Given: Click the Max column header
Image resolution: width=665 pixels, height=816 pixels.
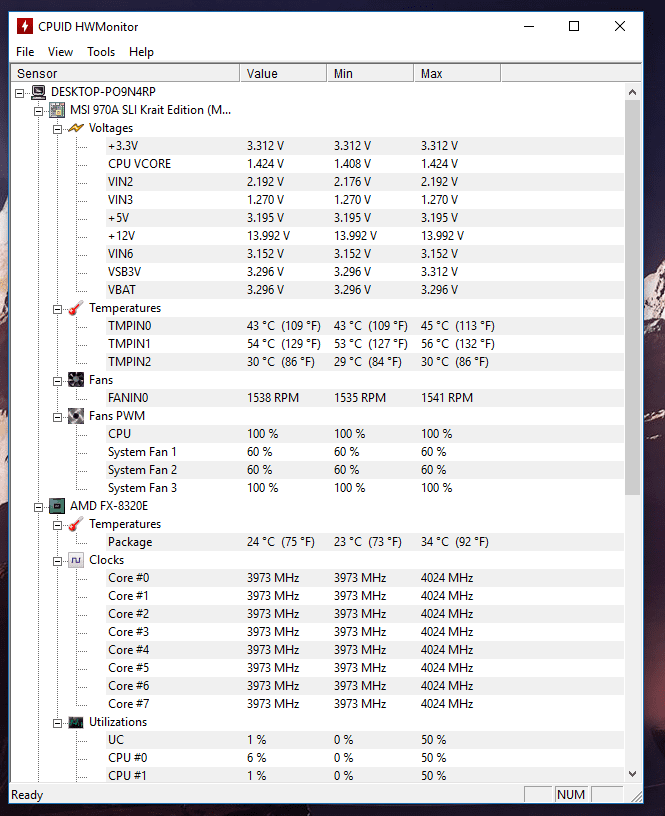Looking at the screenshot, I should 457,73.
